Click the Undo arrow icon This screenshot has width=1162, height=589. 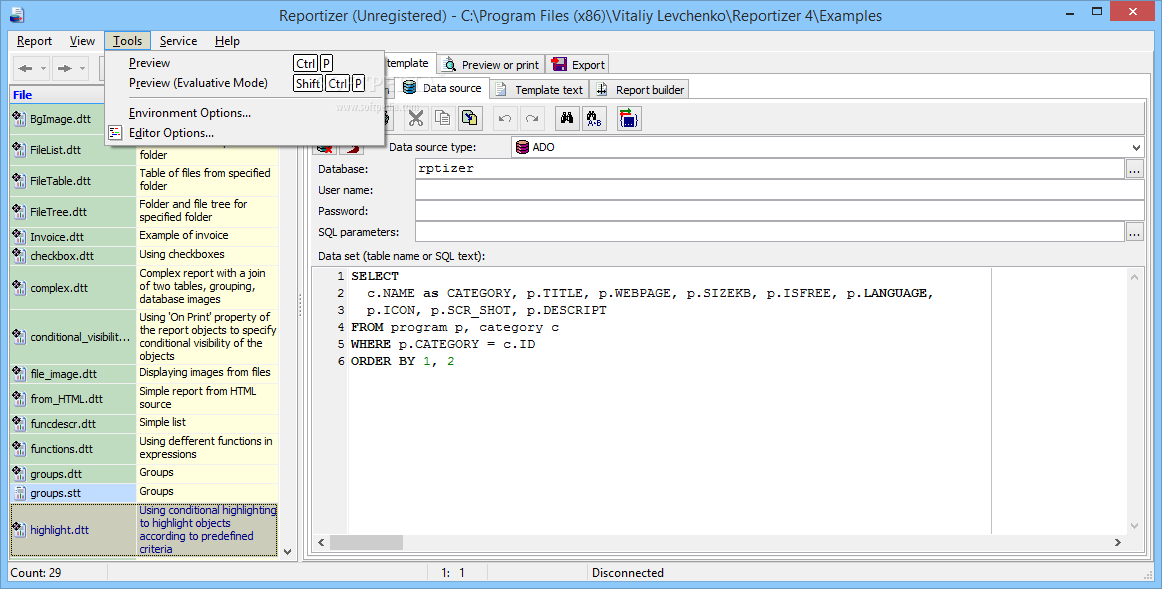pos(505,118)
